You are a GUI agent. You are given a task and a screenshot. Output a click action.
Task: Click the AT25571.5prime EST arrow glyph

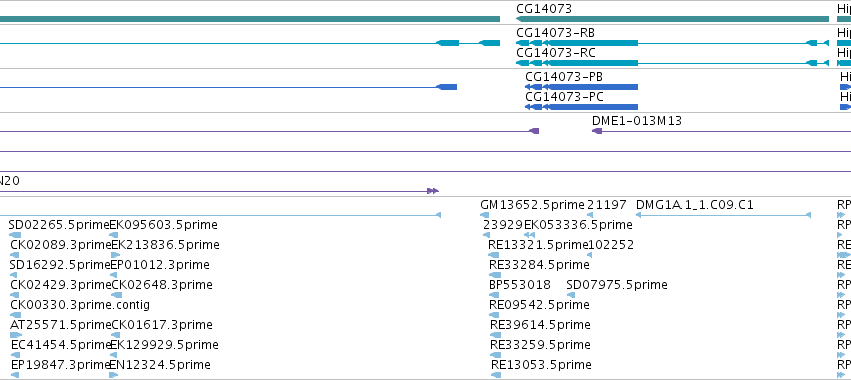(16, 335)
